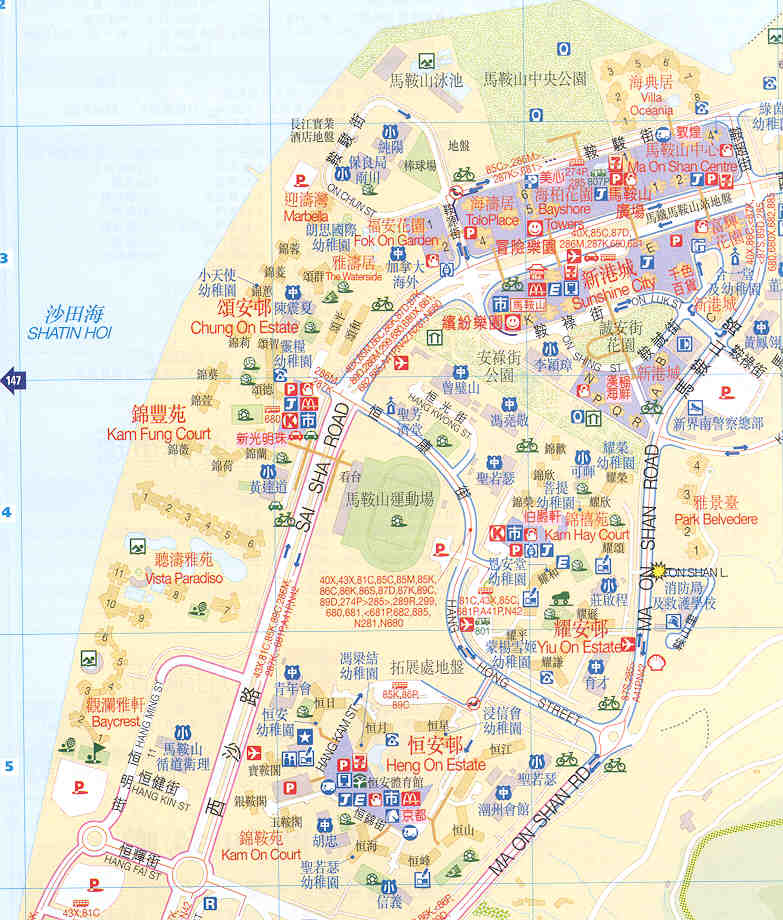Click the star icon beside 恒安幼稚園
The image size is (783, 920).
click(x=304, y=737)
